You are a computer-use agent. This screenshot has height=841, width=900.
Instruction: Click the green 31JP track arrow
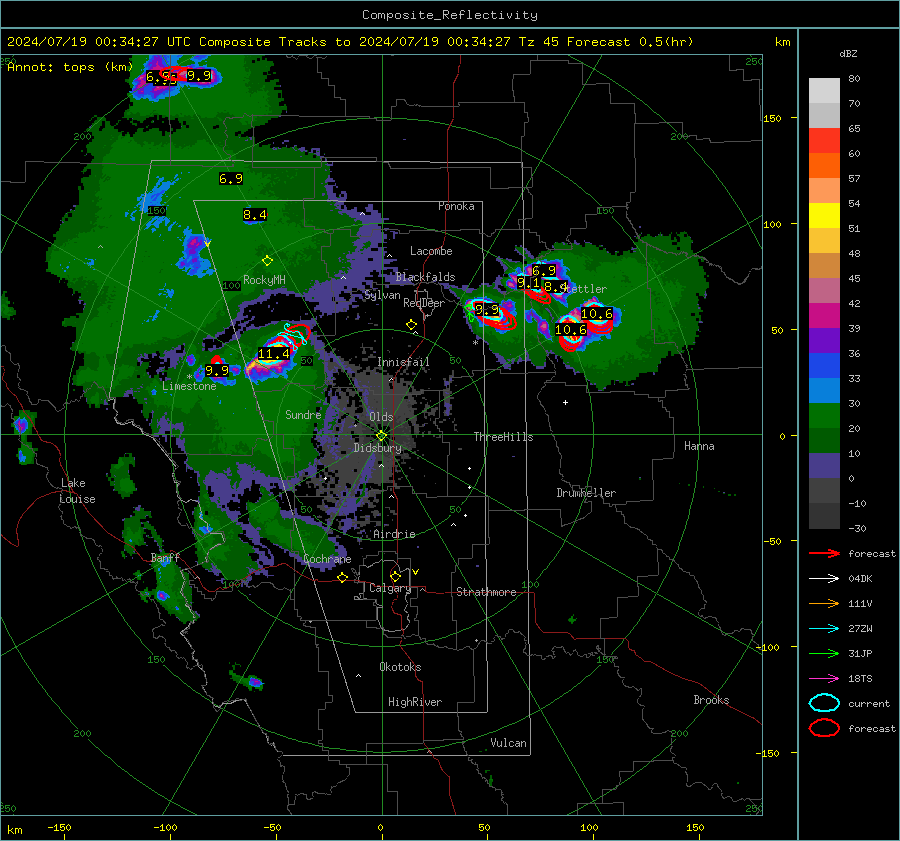point(824,653)
